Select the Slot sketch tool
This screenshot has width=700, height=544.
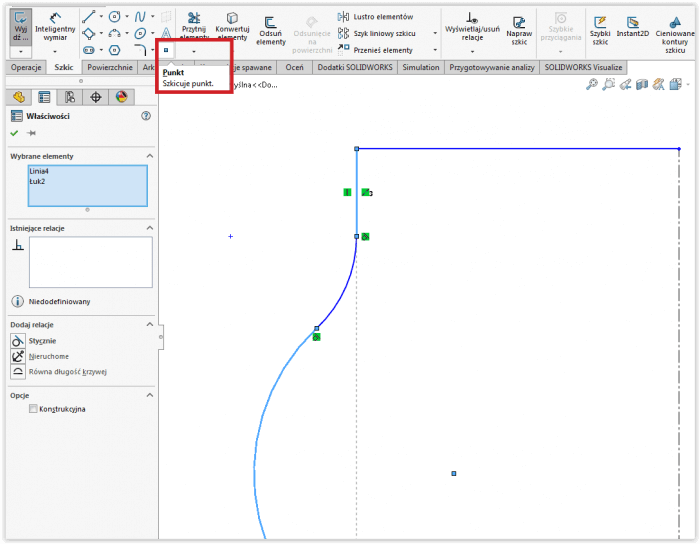[88, 50]
